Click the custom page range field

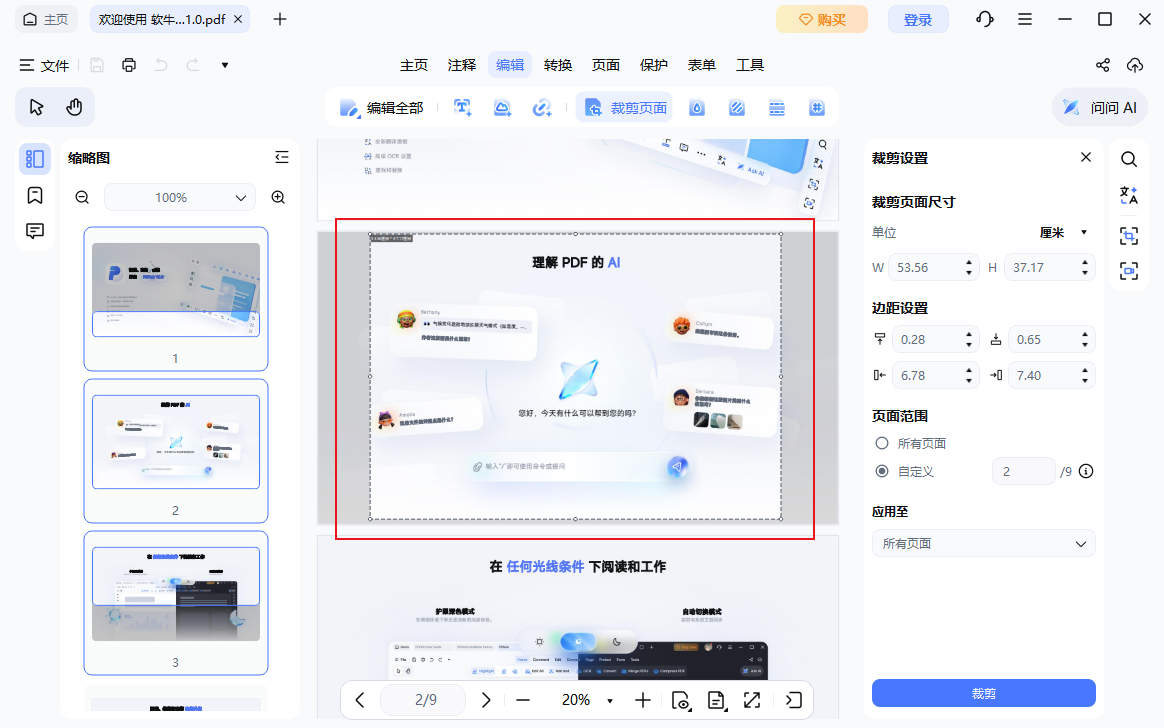pyautogui.click(x=1024, y=471)
